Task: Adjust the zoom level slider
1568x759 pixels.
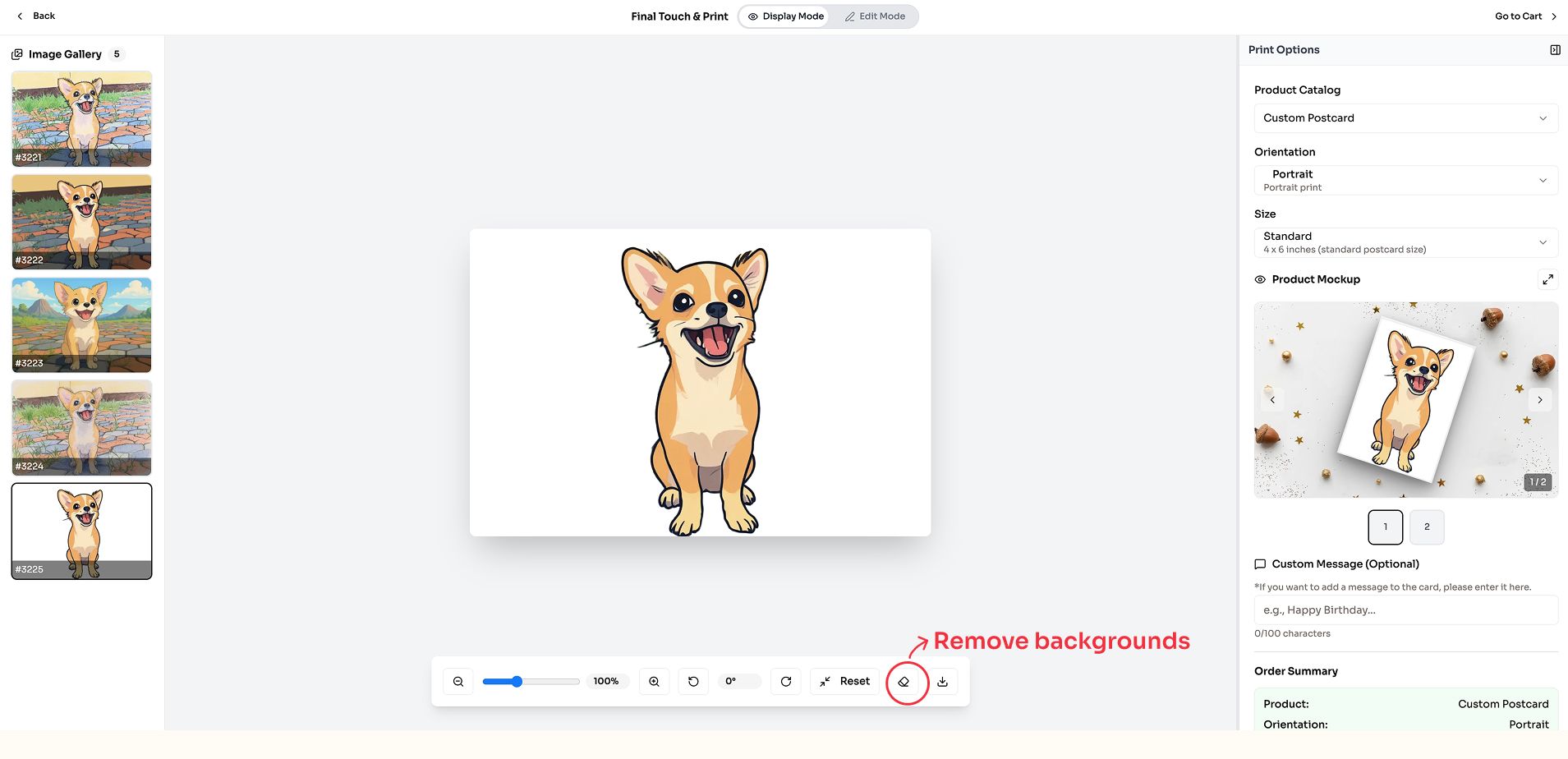Action: [x=531, y=682]
